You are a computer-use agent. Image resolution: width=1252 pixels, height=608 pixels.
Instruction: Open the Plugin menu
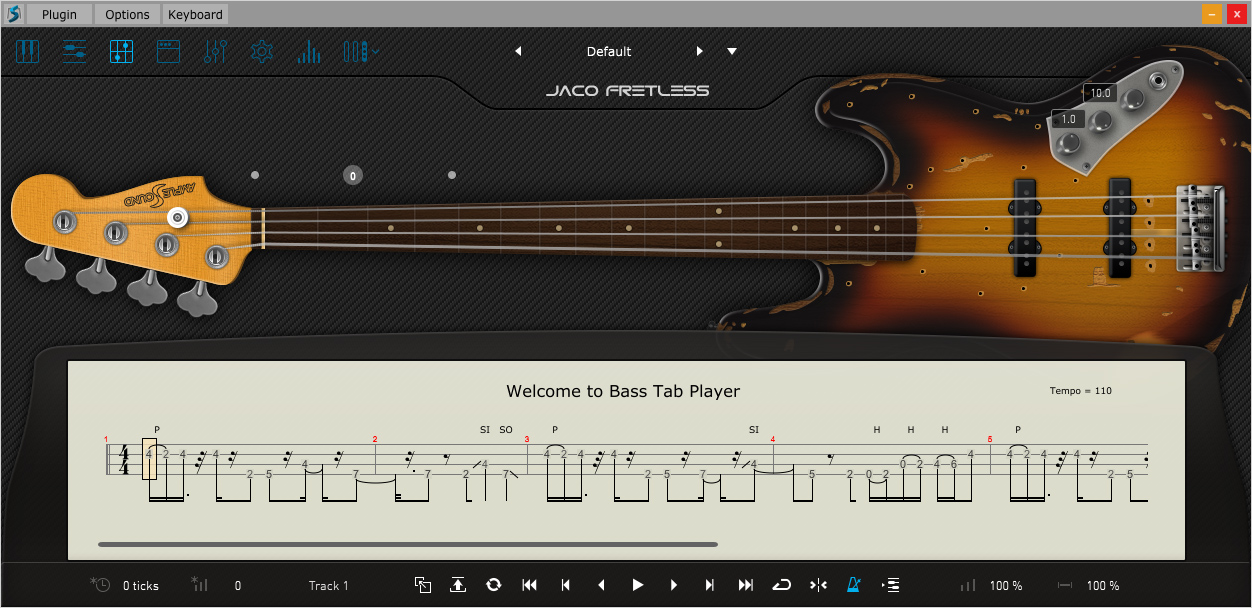(x=59, y=14)
